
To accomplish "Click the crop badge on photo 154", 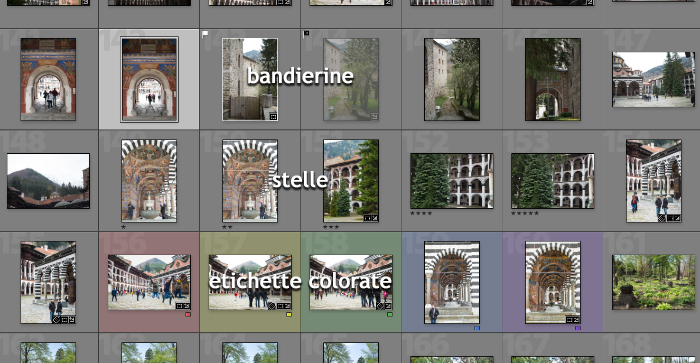I will [670, 218].
